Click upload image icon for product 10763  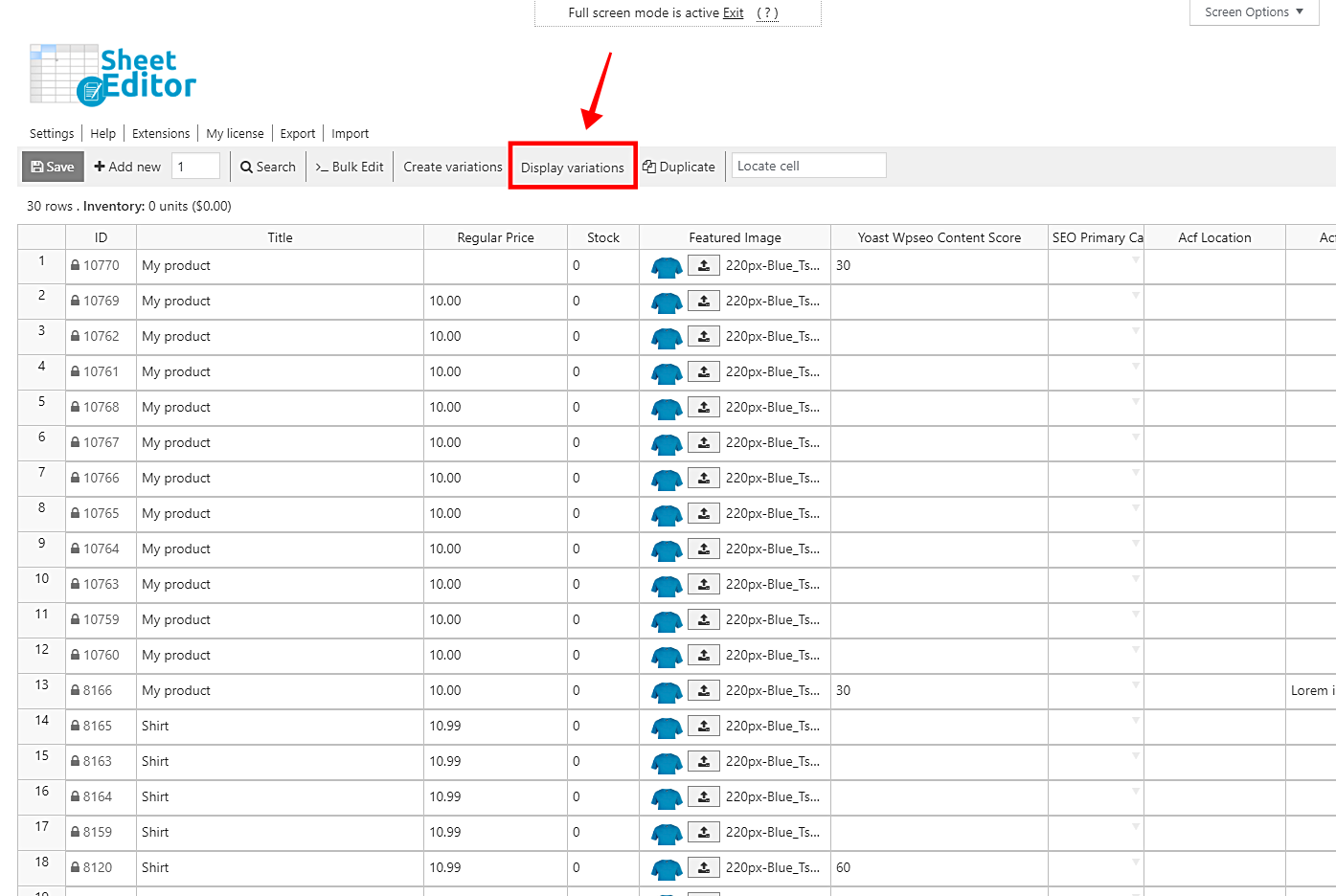pos(704,585)
